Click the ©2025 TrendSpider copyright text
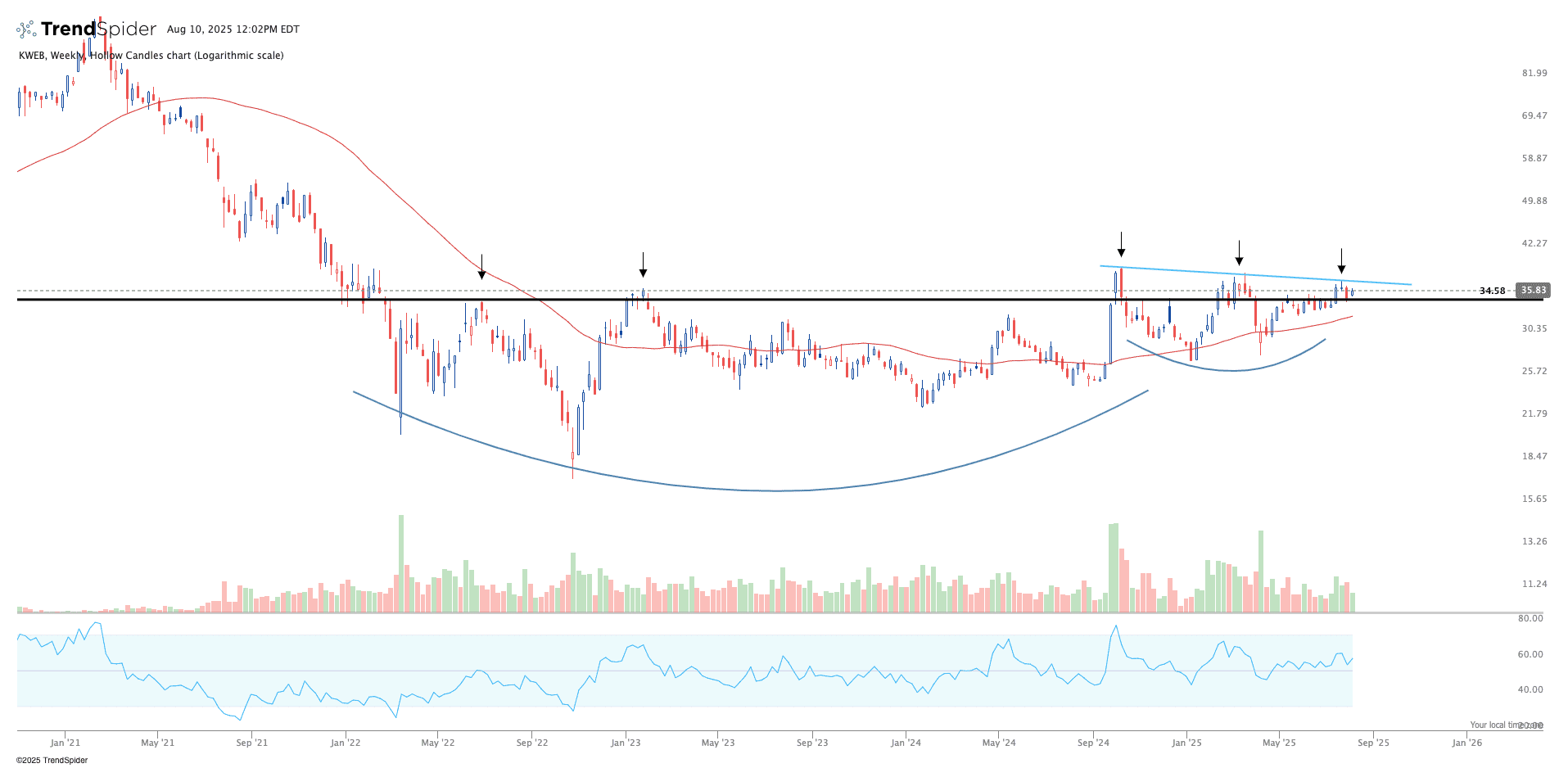 [x=52, y=760]
